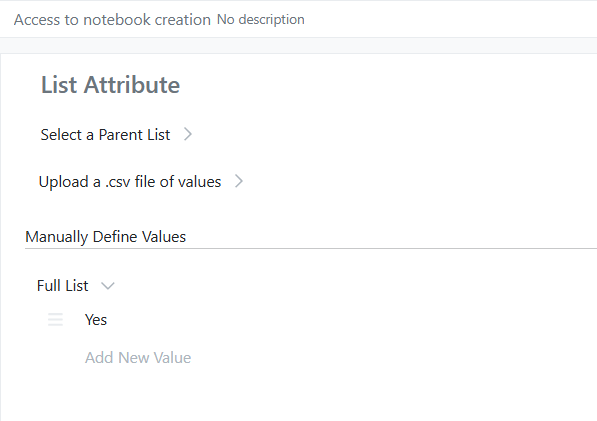Click the List Attribute heading
Viewport: 597px width, 421px height.
[110, 85]
